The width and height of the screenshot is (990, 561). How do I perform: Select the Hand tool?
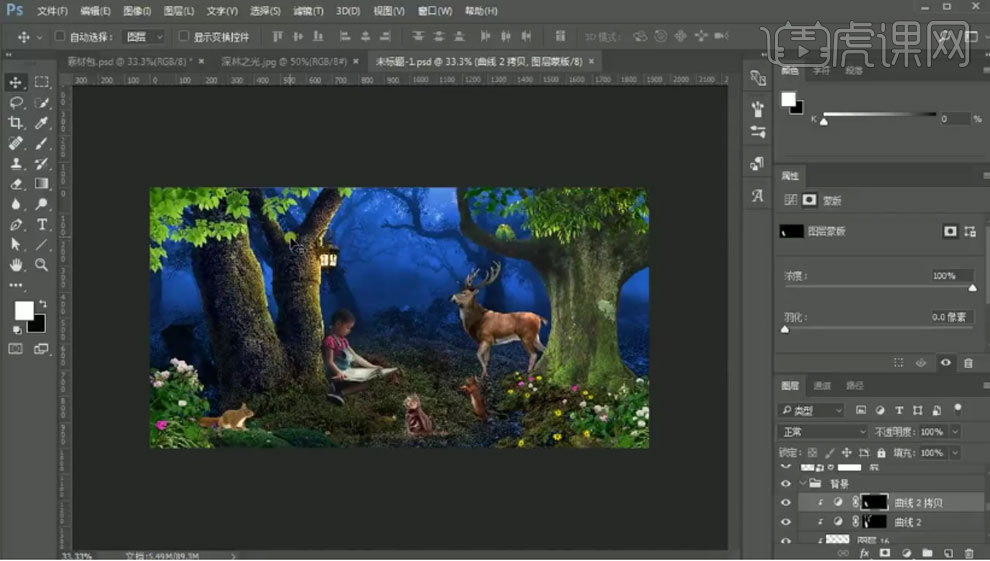tap(16, 265)
